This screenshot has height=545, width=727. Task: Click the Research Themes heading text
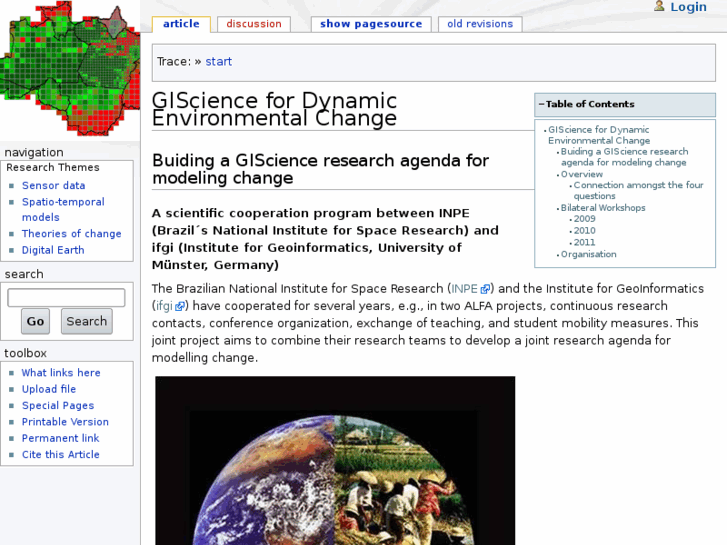coord(53,167)
